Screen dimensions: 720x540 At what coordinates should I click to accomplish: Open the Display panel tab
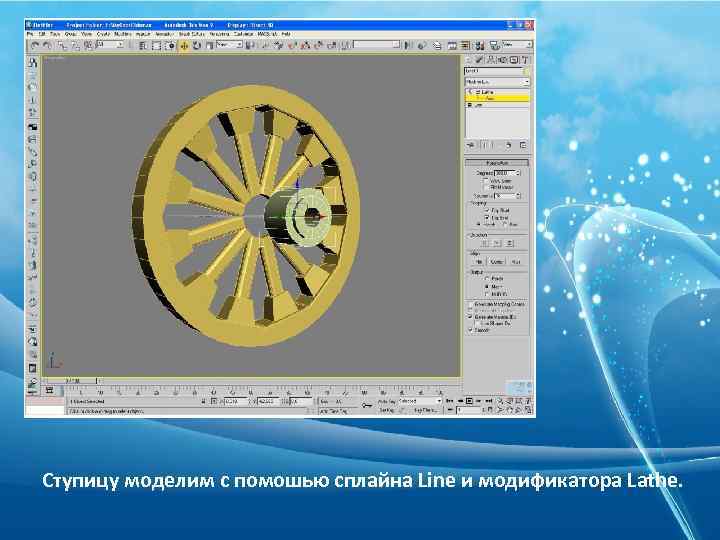(x=513, y=60)
